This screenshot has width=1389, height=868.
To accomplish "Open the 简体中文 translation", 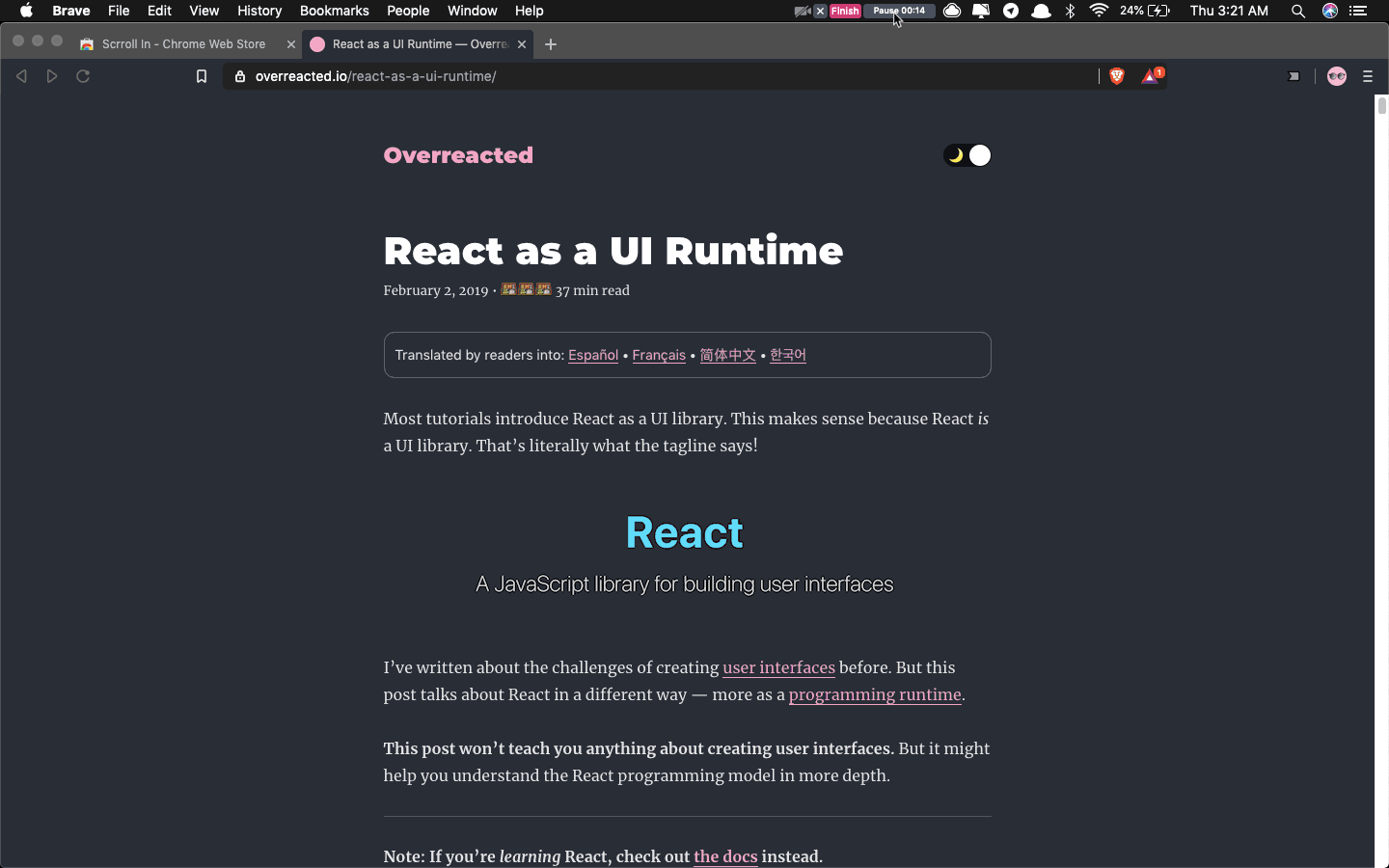I will click(727, 355).
